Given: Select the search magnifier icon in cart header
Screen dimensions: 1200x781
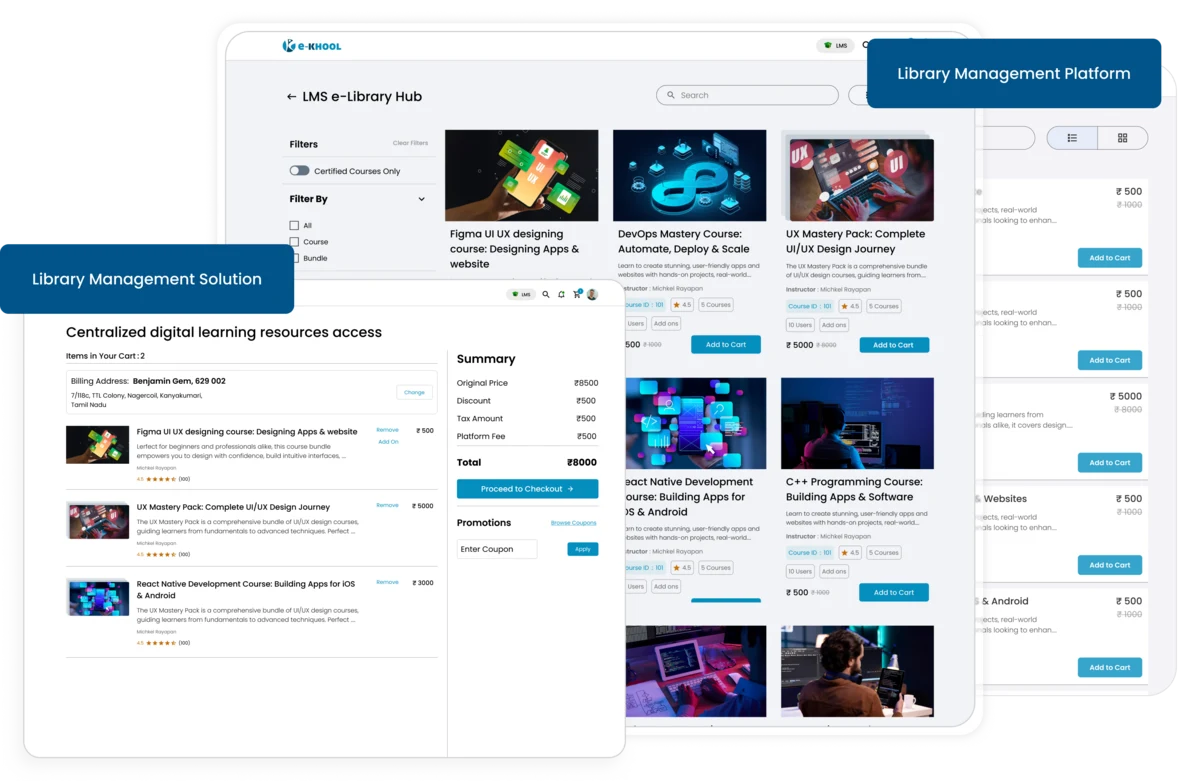Looking at the screenshot, I should point(545,294).
